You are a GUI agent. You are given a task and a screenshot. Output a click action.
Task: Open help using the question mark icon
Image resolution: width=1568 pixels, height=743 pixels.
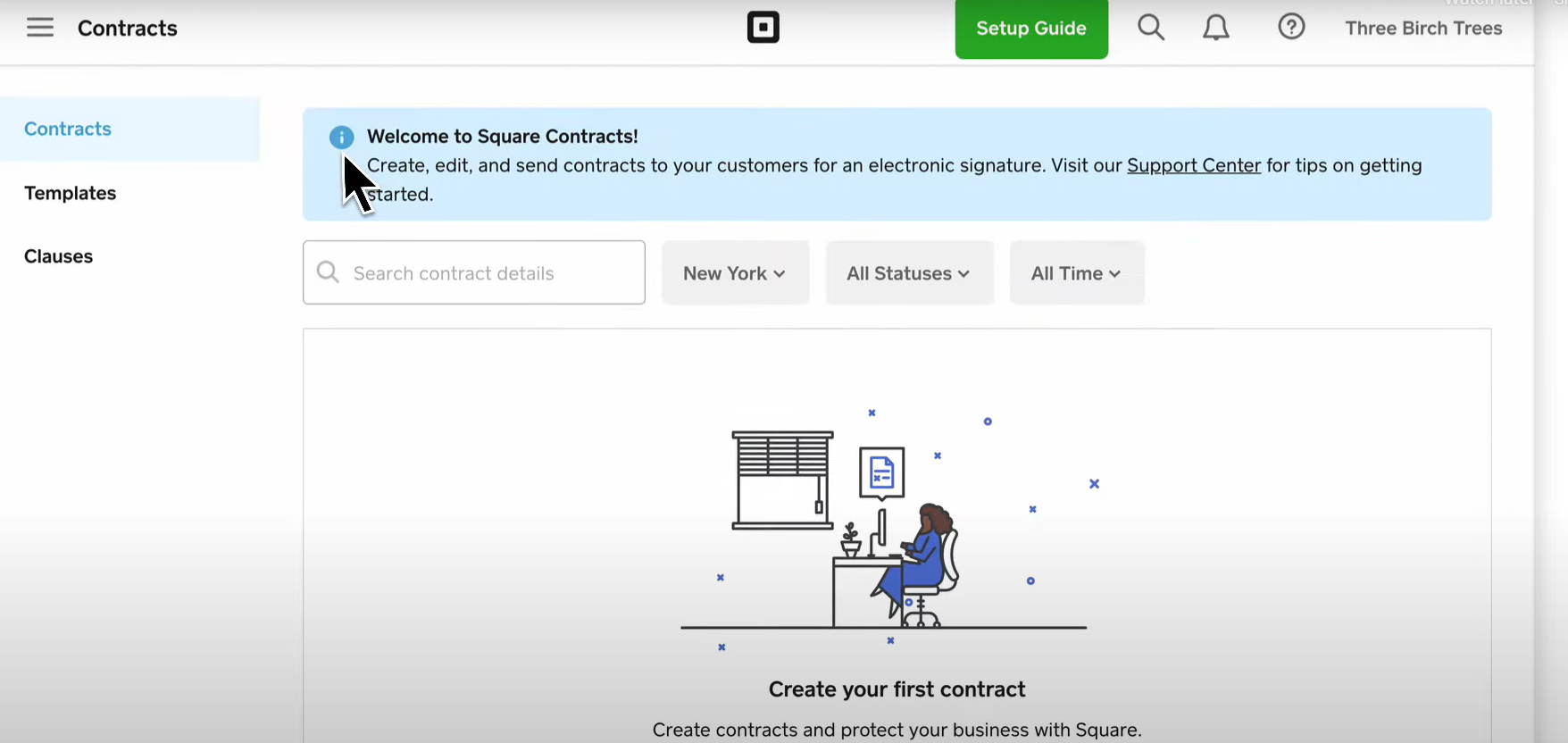pyautogui.click(x=1291, y=27)
